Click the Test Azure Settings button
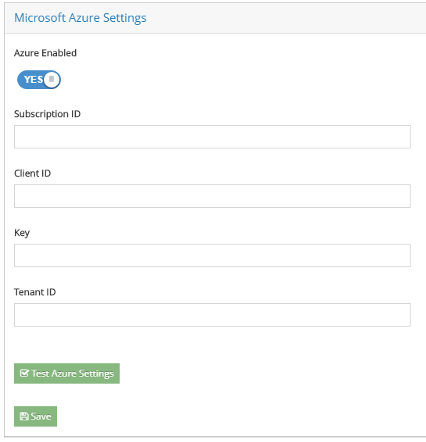The image size is (426, 442). coord(67,373)
